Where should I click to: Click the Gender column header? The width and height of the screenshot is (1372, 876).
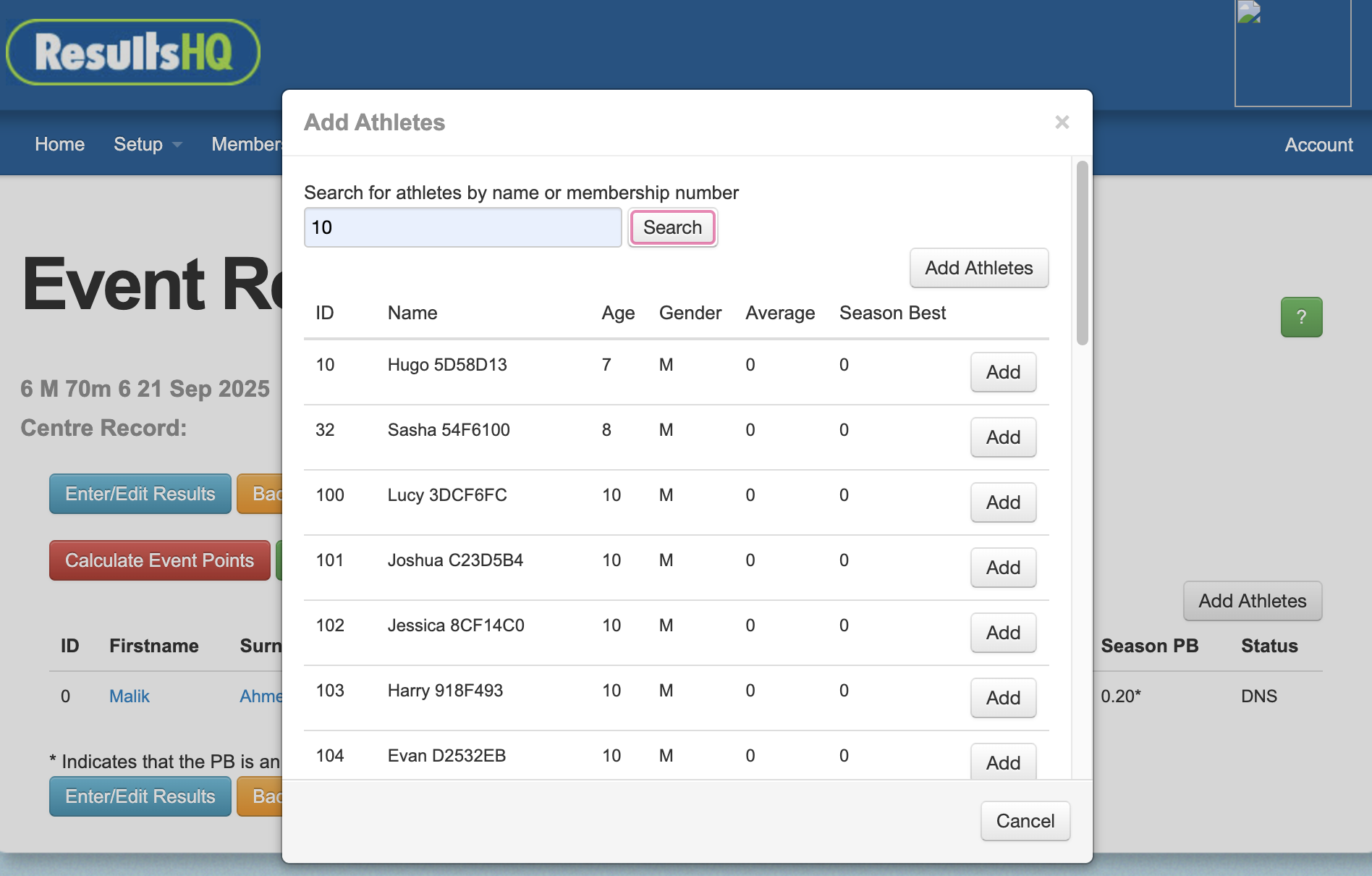[x=690, y=313]
